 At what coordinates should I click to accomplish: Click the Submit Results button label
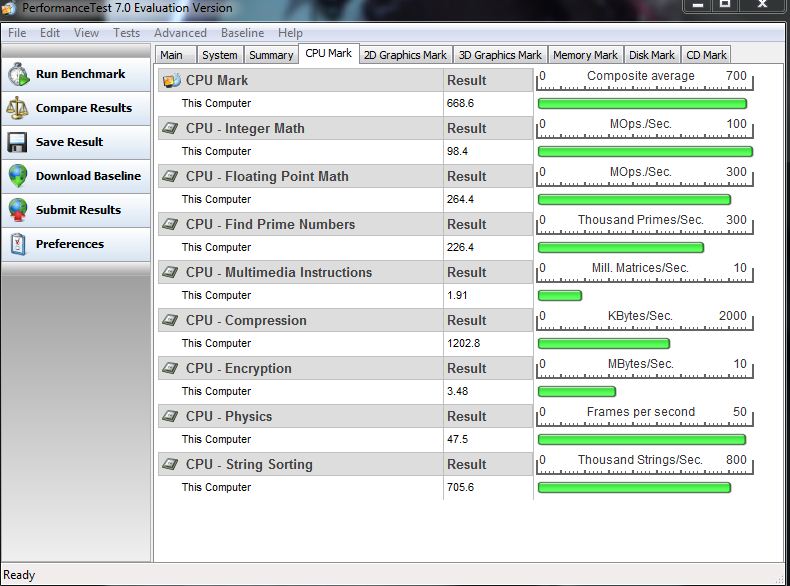click(79, 210)
